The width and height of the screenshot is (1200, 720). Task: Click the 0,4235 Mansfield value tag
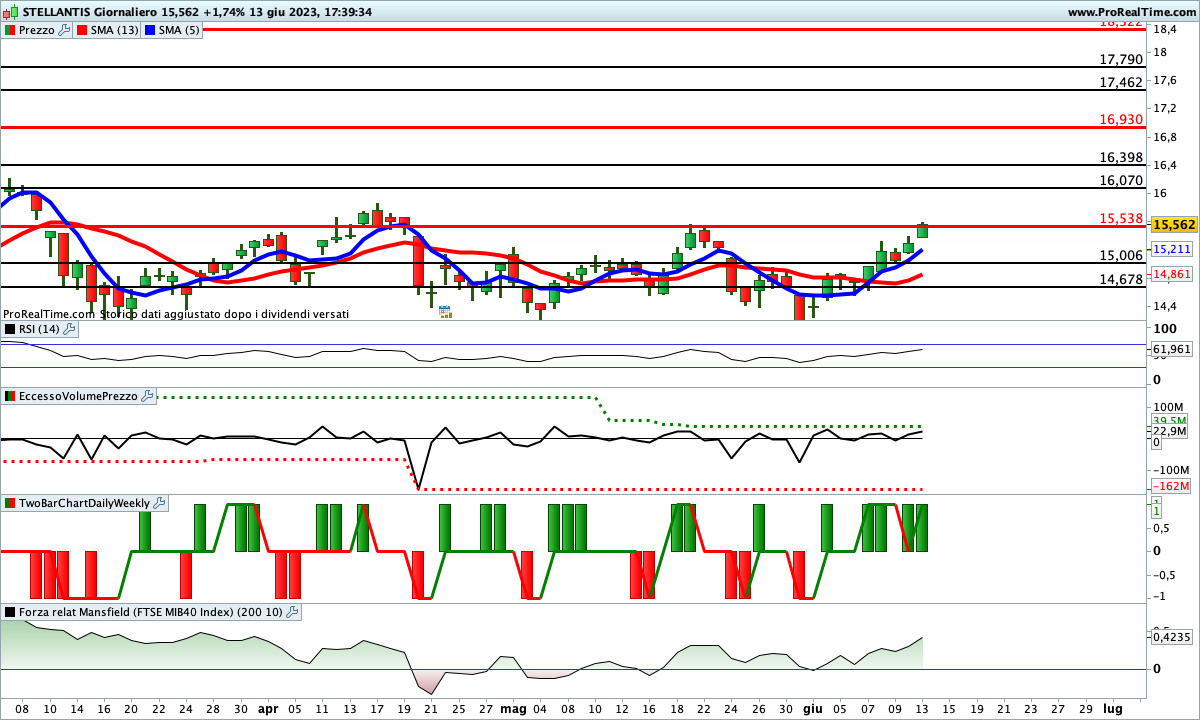click(1171, 636)
